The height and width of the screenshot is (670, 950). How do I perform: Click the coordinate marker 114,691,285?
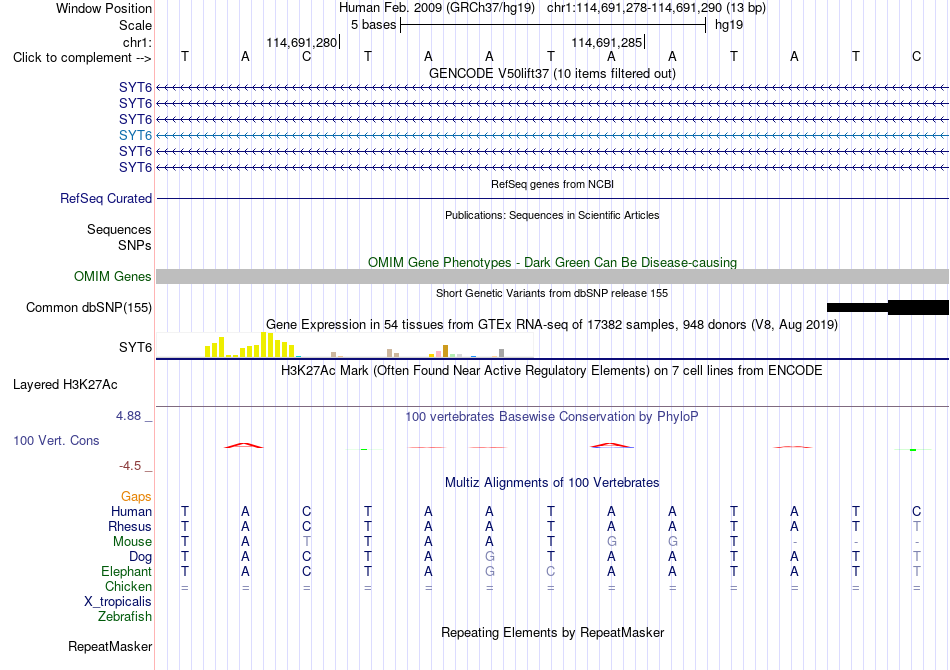(606, 42)
